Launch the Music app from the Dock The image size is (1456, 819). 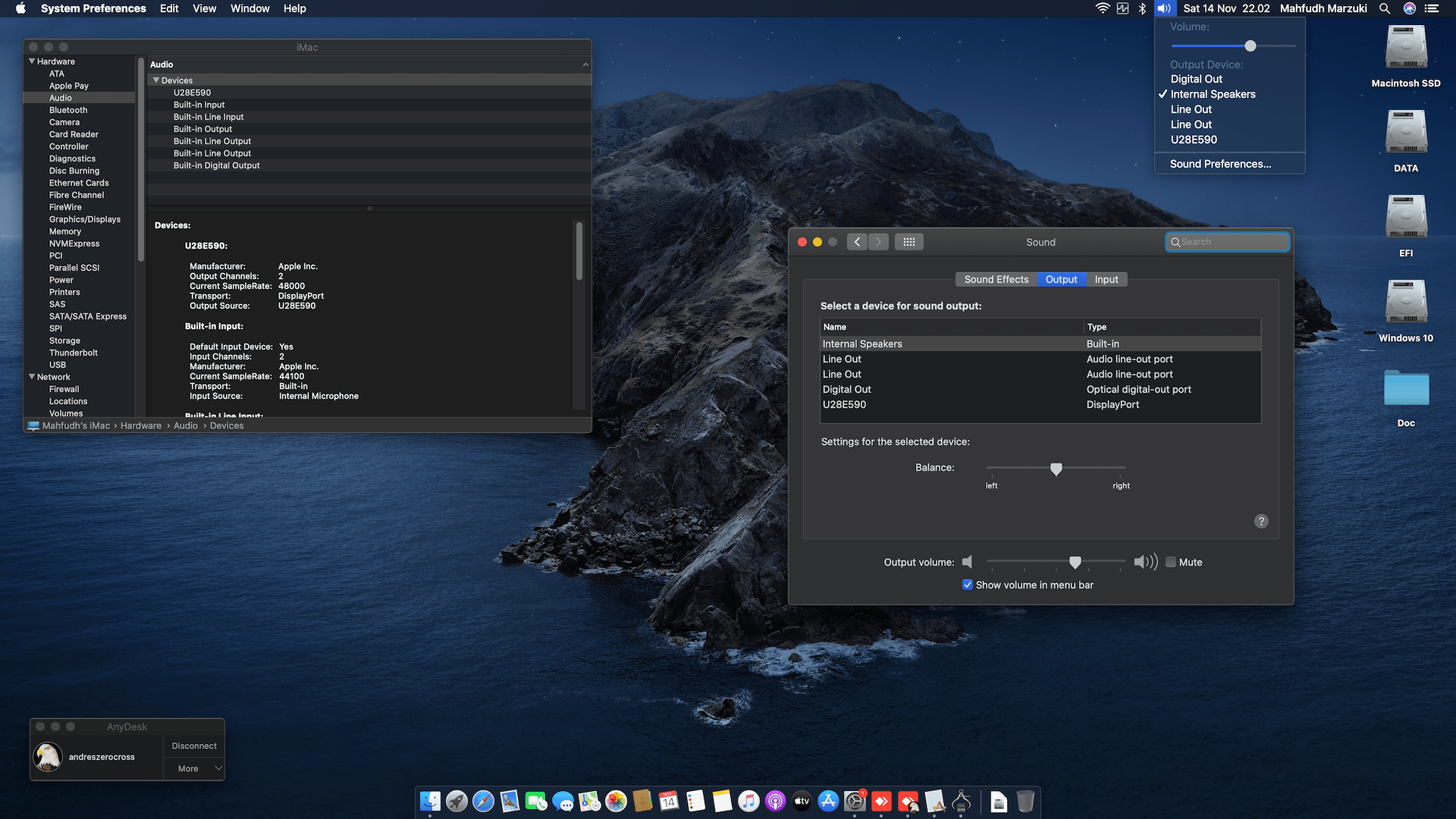pyautogui.click(x=748, y=802)
